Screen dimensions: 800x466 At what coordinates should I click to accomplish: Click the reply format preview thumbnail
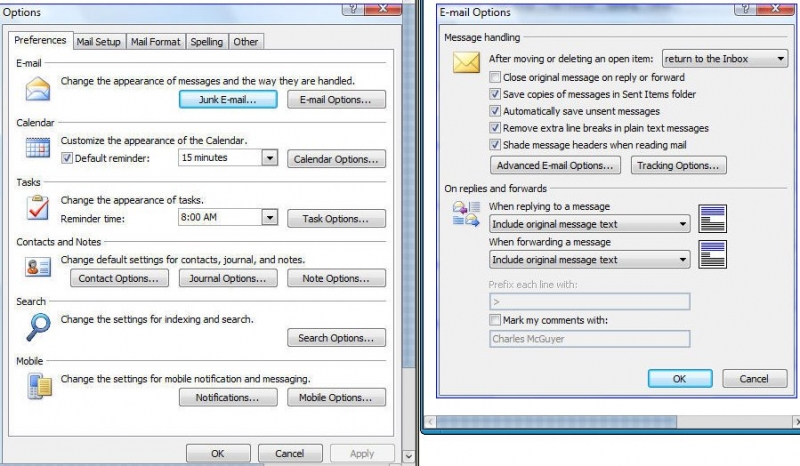click(x=712, y=218)
